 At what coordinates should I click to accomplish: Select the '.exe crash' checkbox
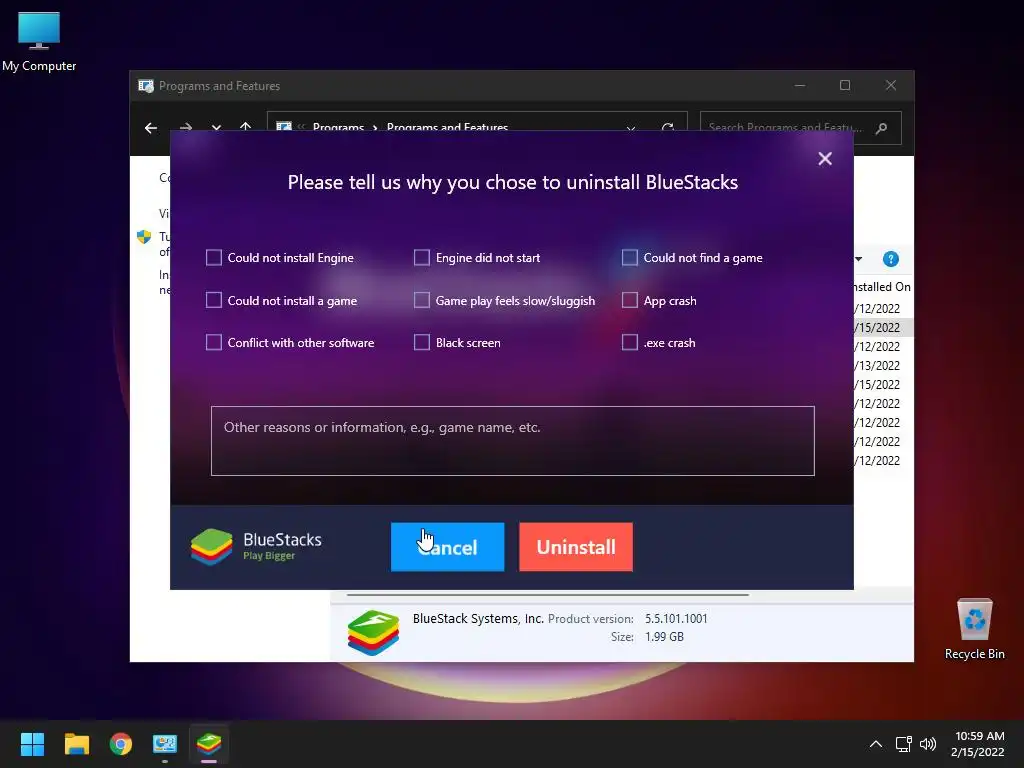pyautogui.click(x=630, y=342)
